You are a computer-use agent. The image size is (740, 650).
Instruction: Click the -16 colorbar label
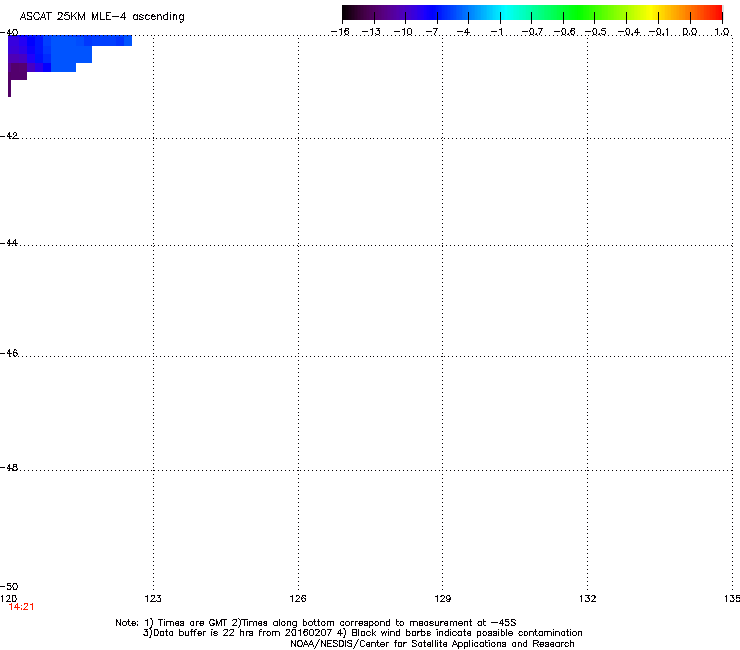click(x=340, y=32)
